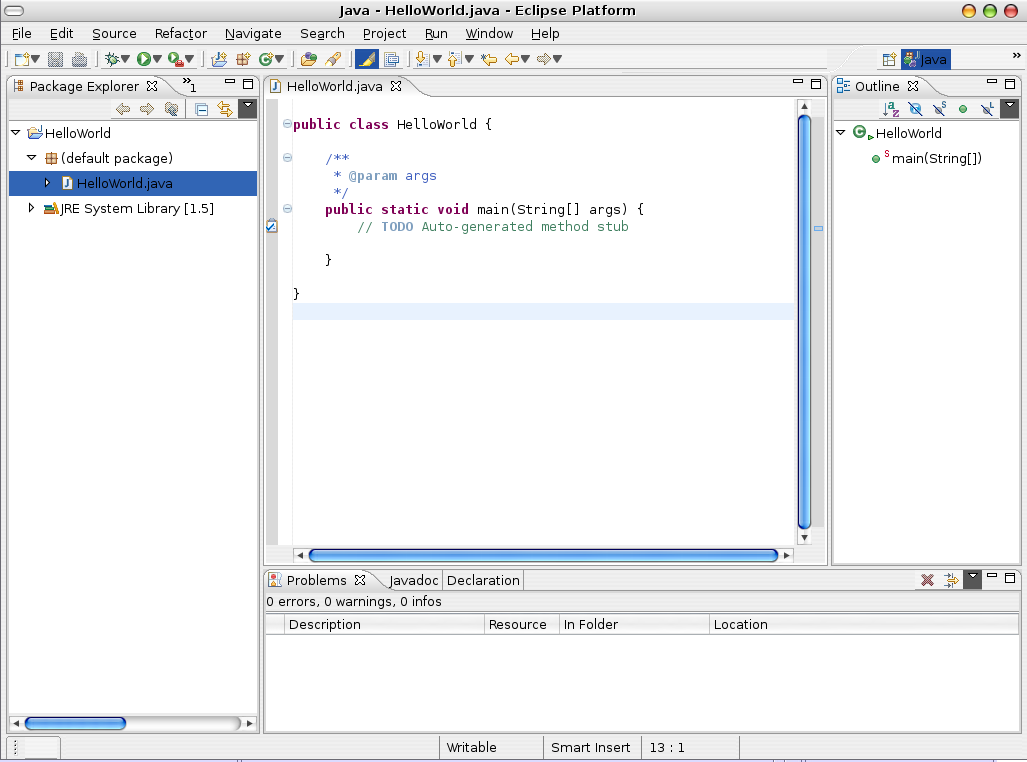Screen dimensions: 1027x762
Task: Click Package Explorer's Forward arrow icon
Action: coord(147,109)
